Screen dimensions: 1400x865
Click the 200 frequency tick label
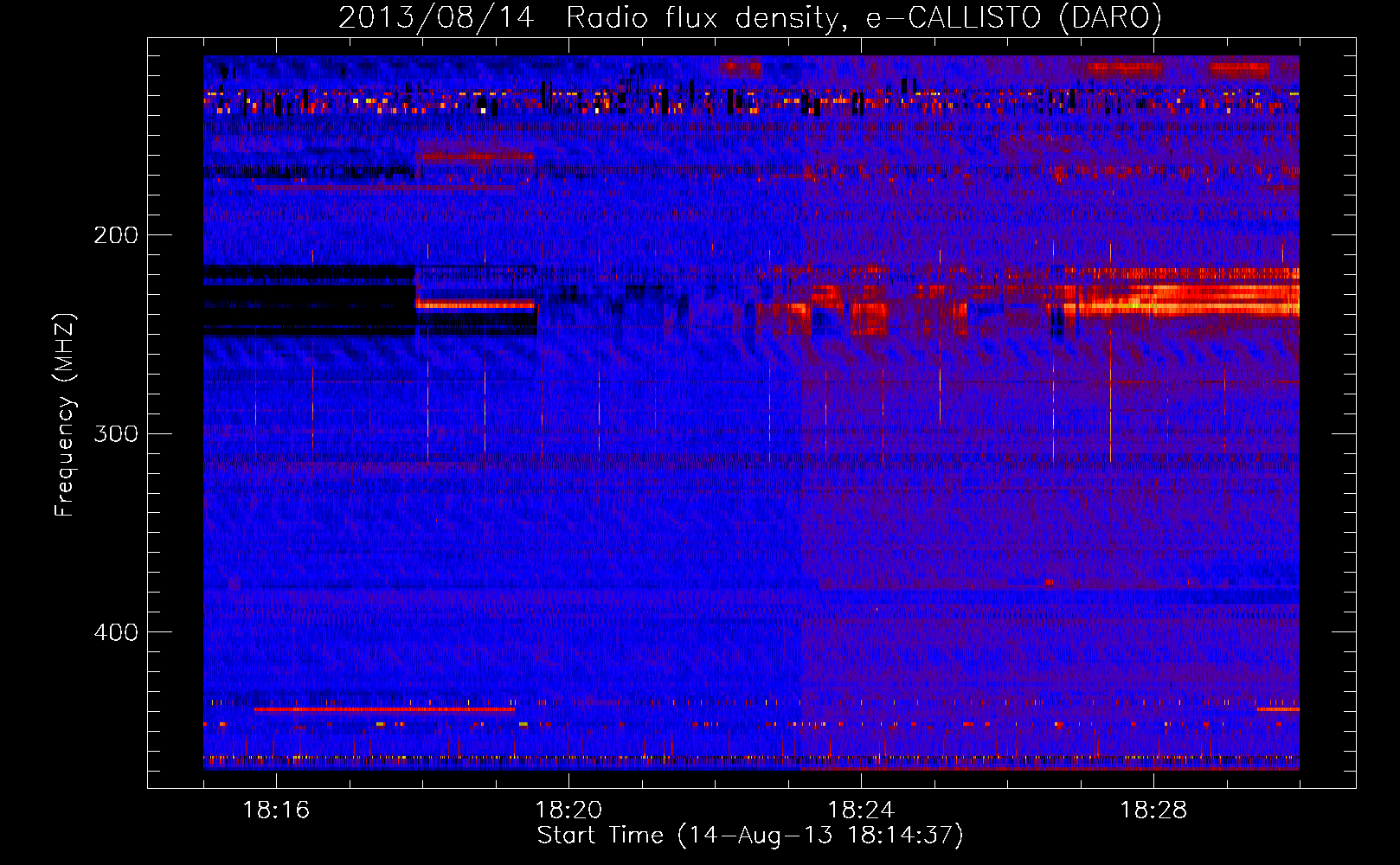[116, 234]
